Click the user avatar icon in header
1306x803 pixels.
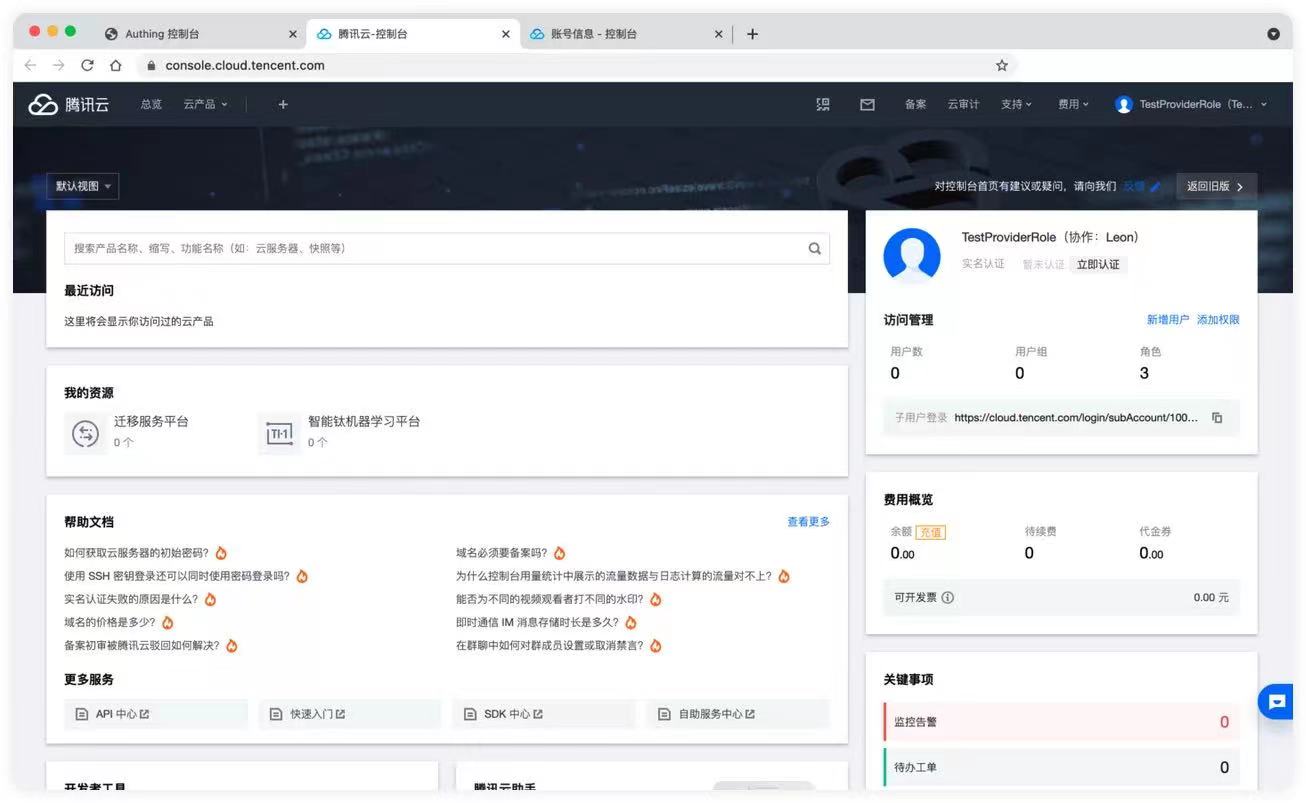point(1124,104)
